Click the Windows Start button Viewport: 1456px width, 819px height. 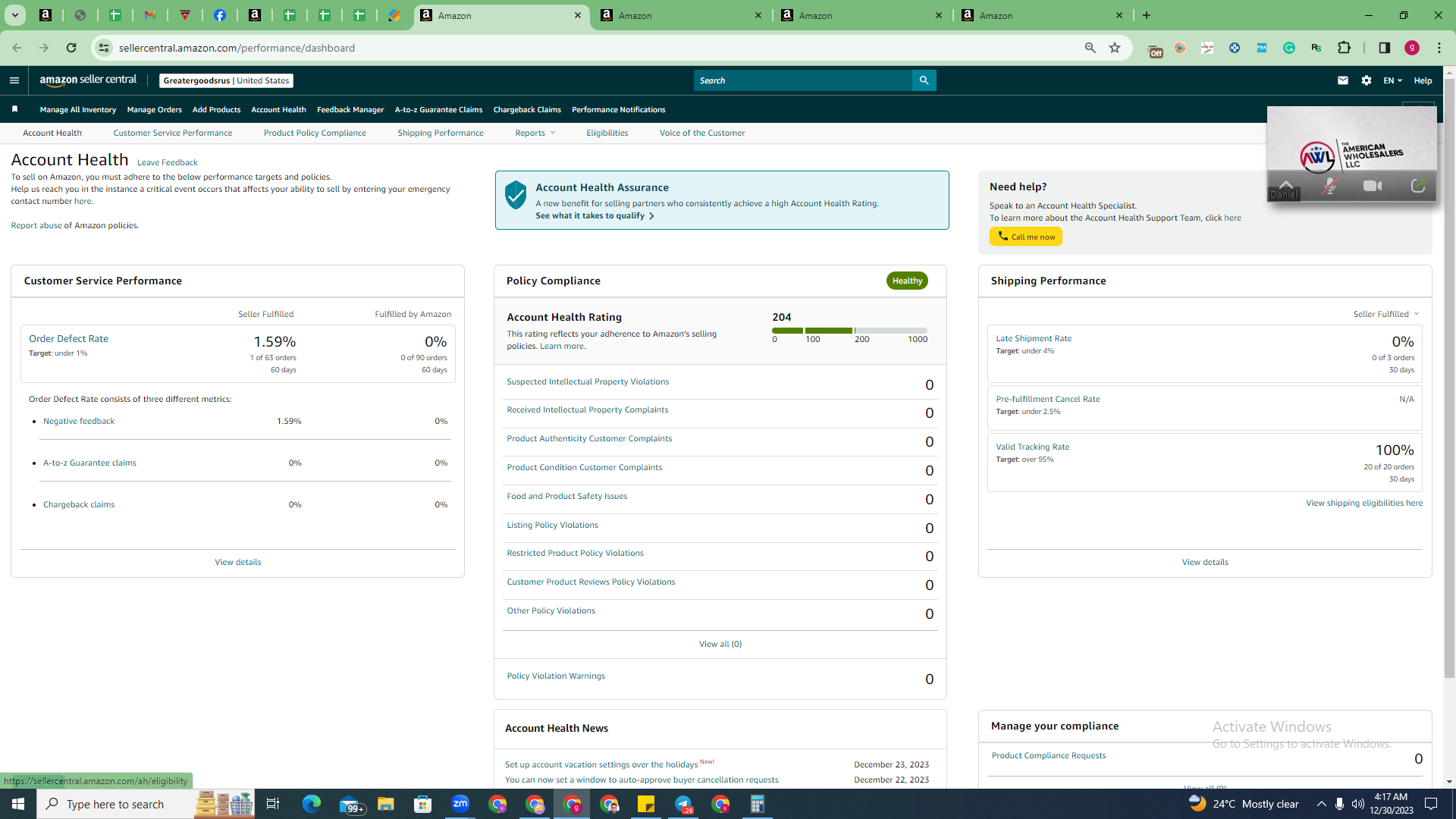tap(18, 804)
